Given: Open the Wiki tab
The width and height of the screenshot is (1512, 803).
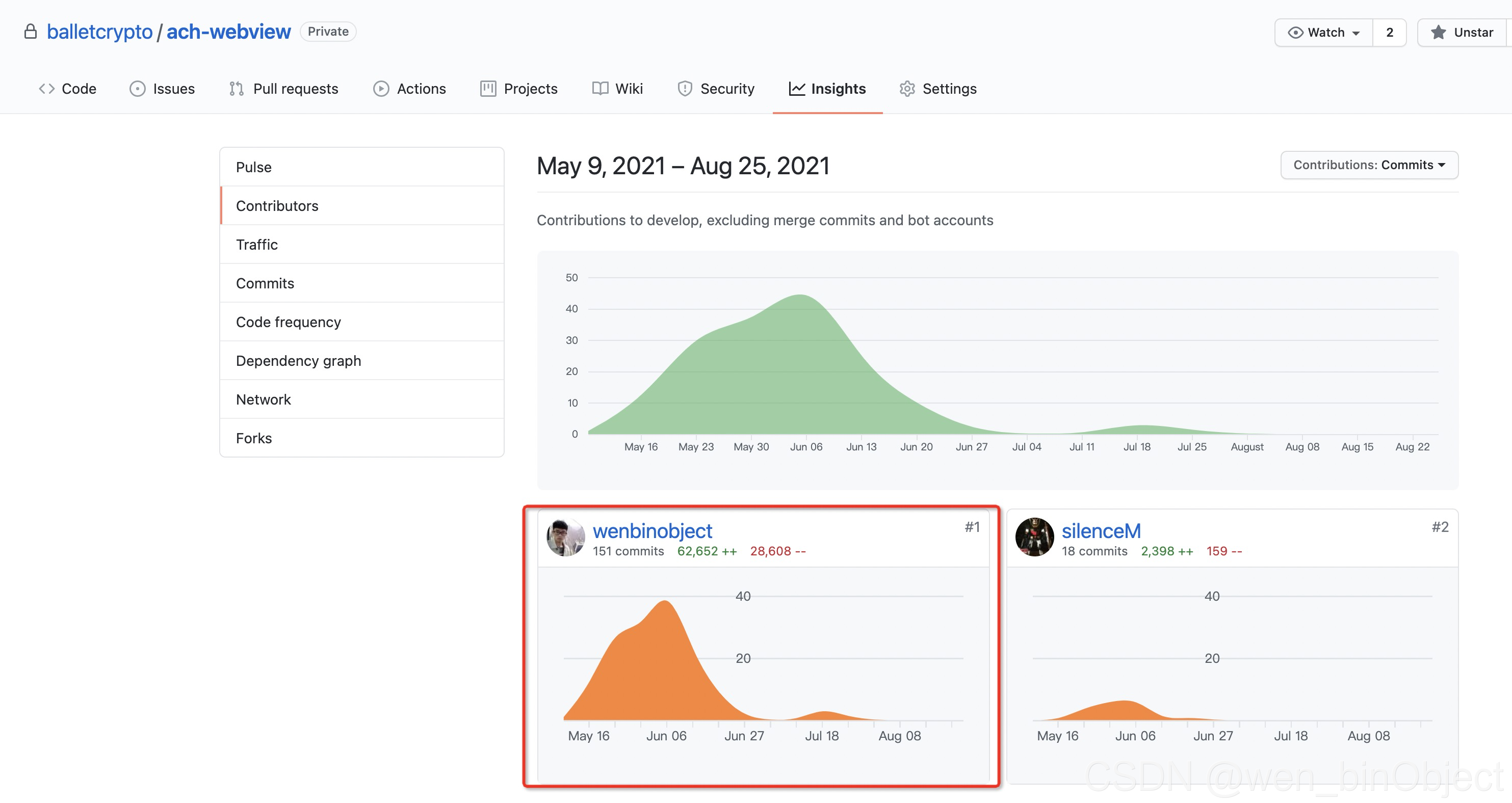Looking at the screenshot, I should [x=617, y=89].
